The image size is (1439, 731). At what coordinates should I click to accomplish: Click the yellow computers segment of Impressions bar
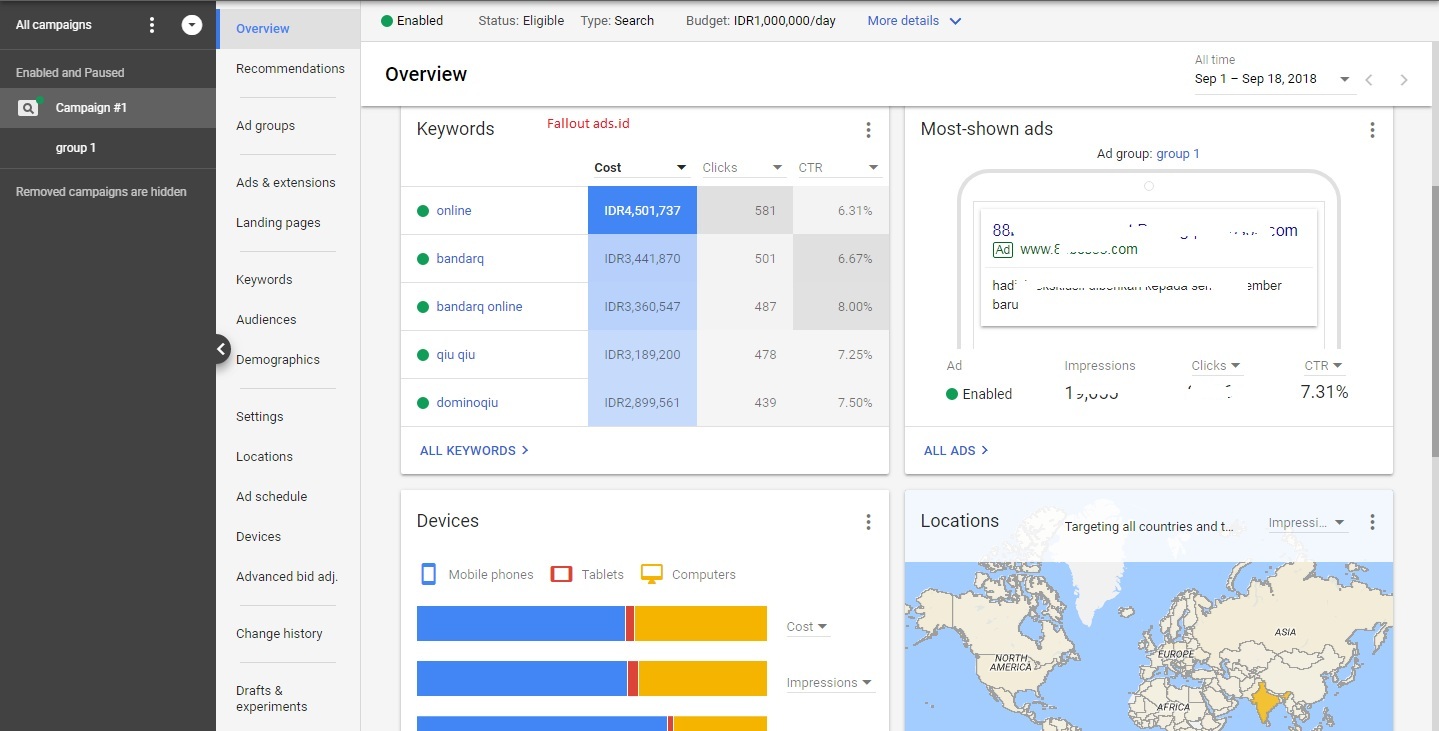pyautogui.click(x=703, y=678)
